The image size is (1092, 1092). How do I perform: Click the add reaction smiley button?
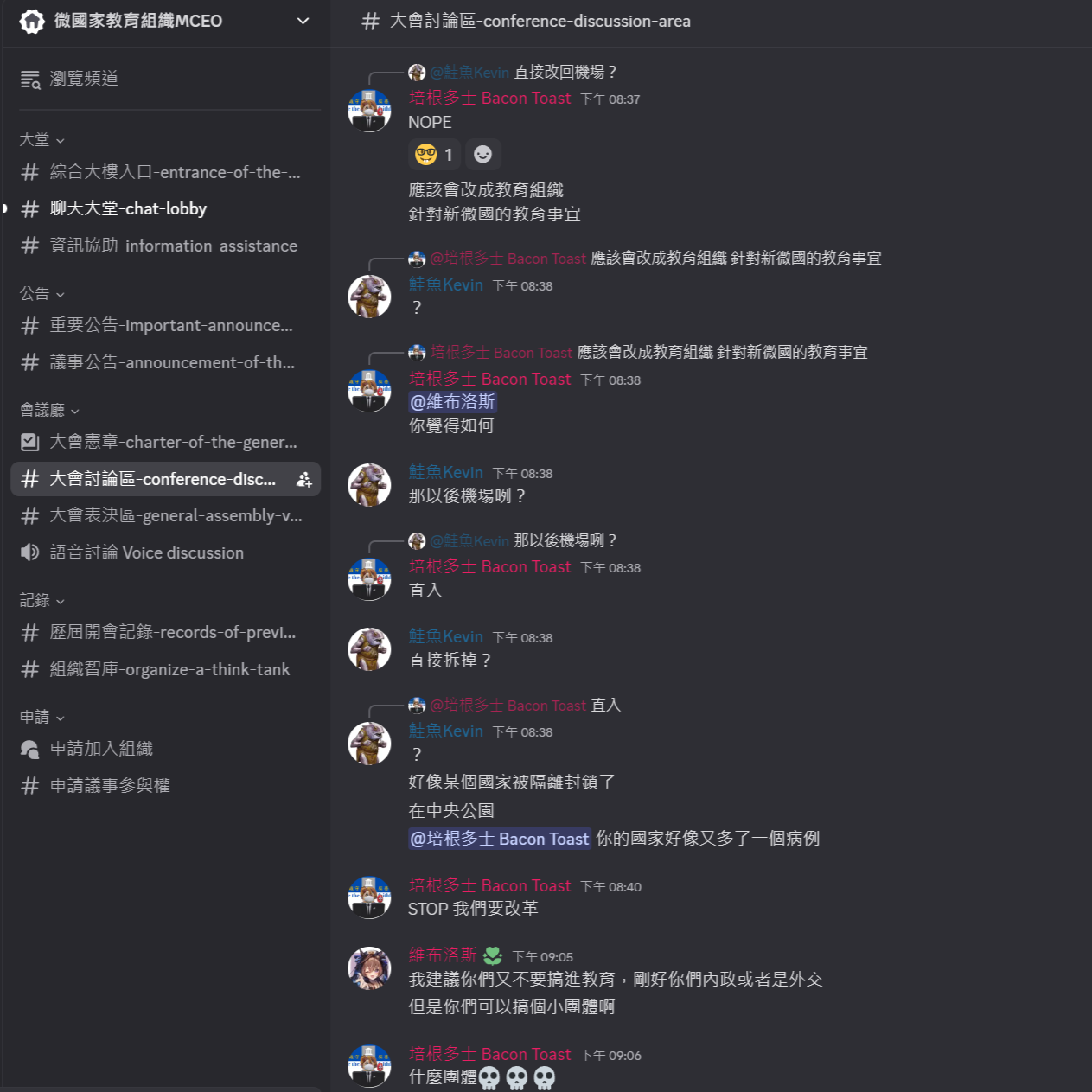(483, 155)
